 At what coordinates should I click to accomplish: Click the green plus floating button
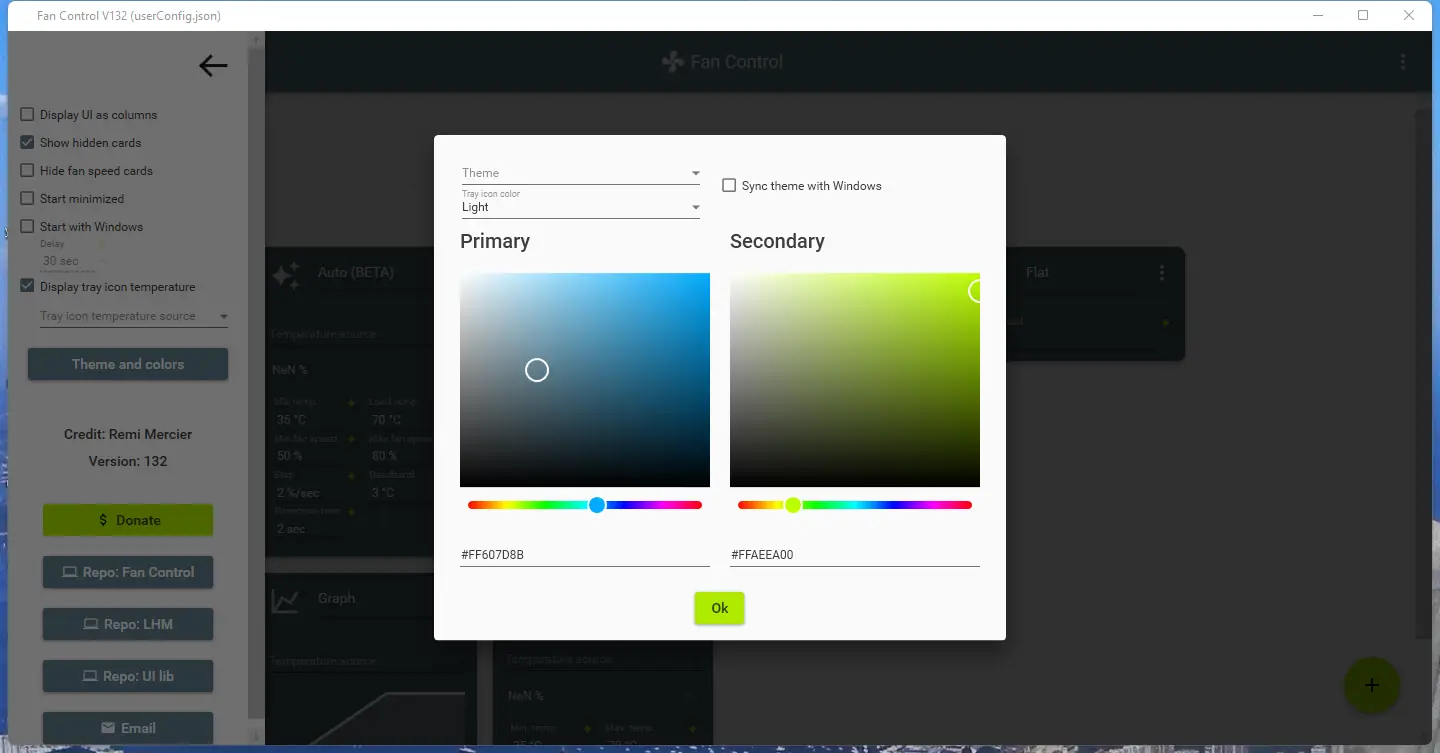point(1372,685)
